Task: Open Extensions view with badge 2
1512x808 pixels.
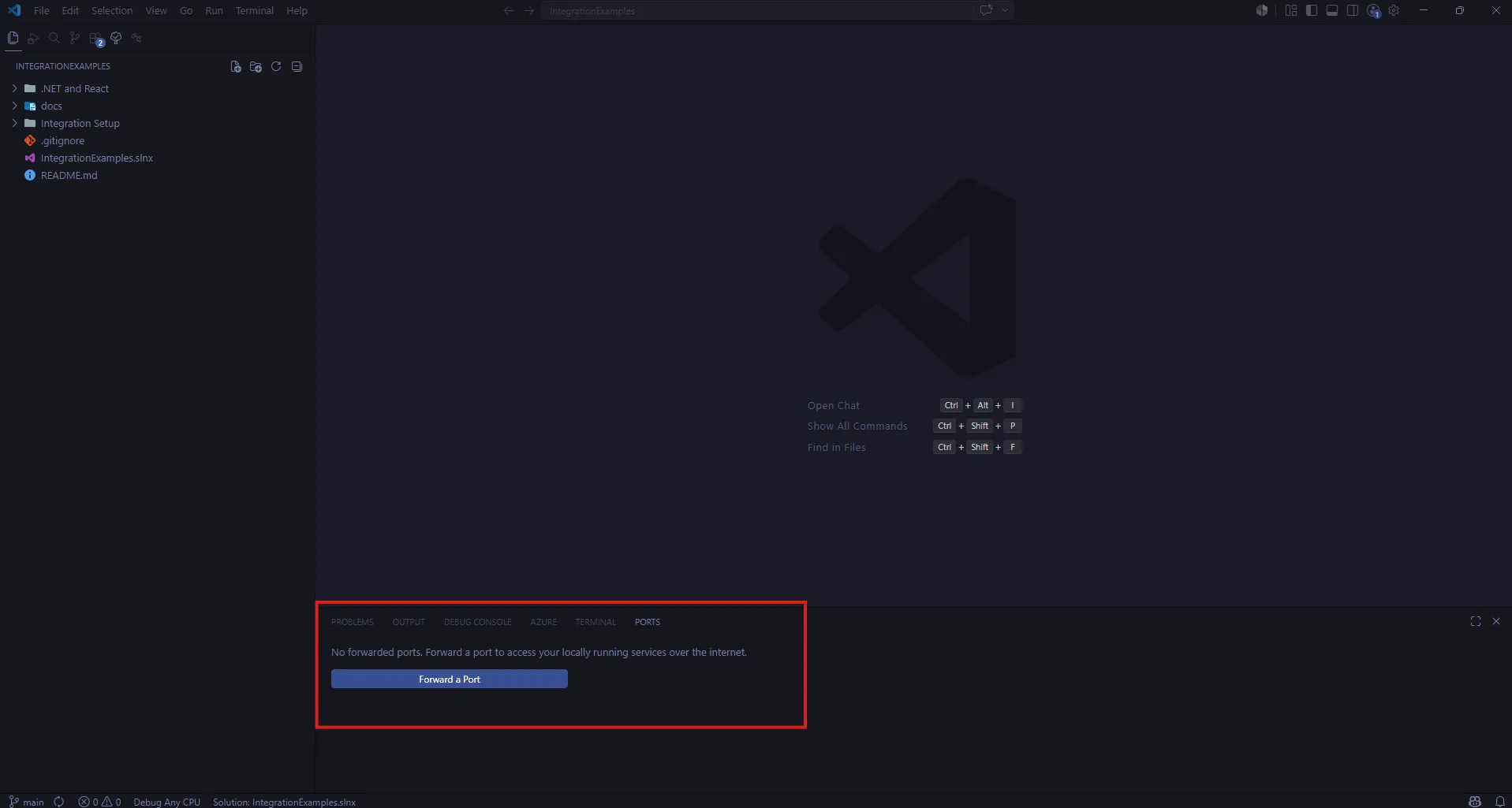Action: (x=95, y=39)
